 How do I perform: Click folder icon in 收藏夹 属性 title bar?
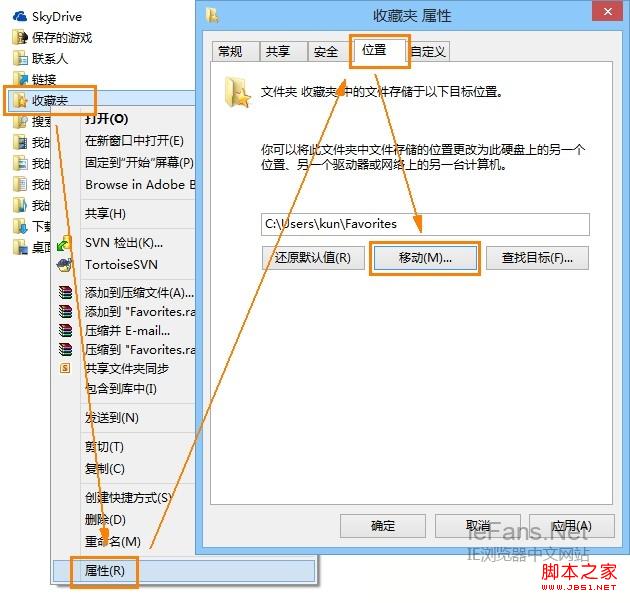tap(212, 15)
